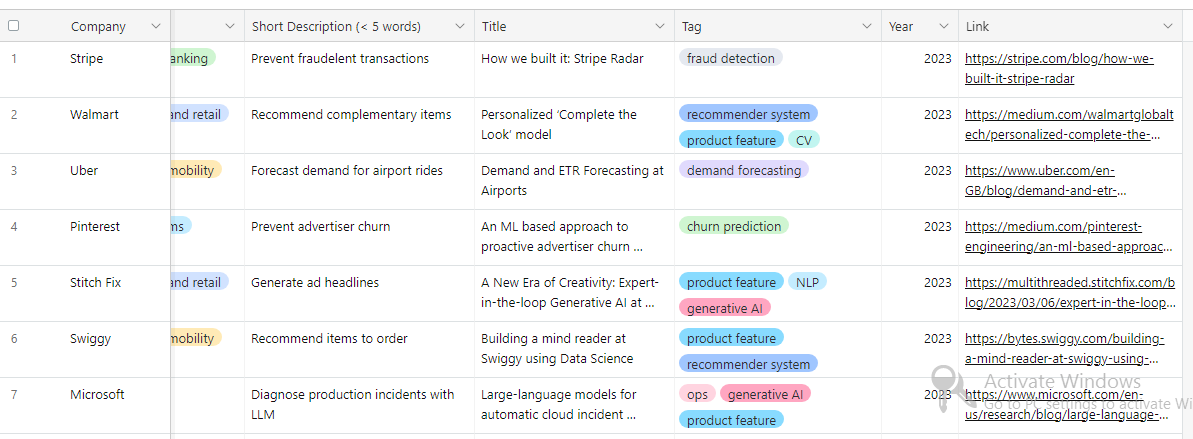Open the Microsoft research blog link

pyautogui.click(x=1067, y=405)
